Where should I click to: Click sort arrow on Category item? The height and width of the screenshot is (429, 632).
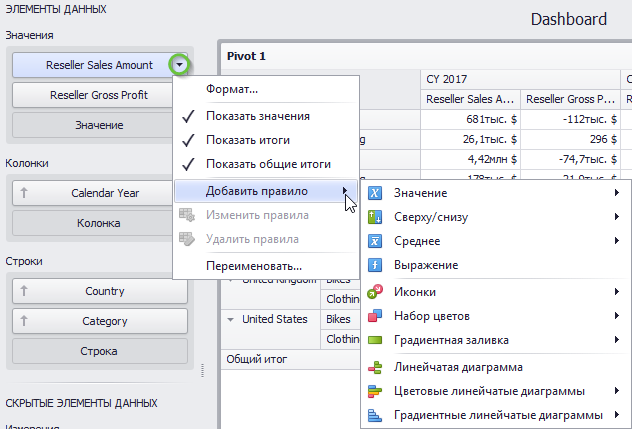pyautogui.click(x=24, y=321)
